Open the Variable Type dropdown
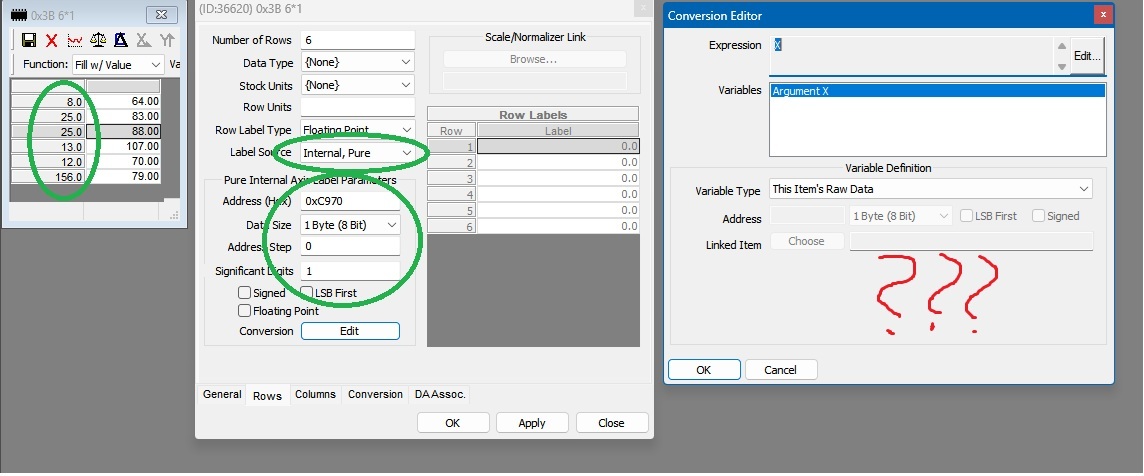The image size is (1144, 476). click(x=930, y=189)
